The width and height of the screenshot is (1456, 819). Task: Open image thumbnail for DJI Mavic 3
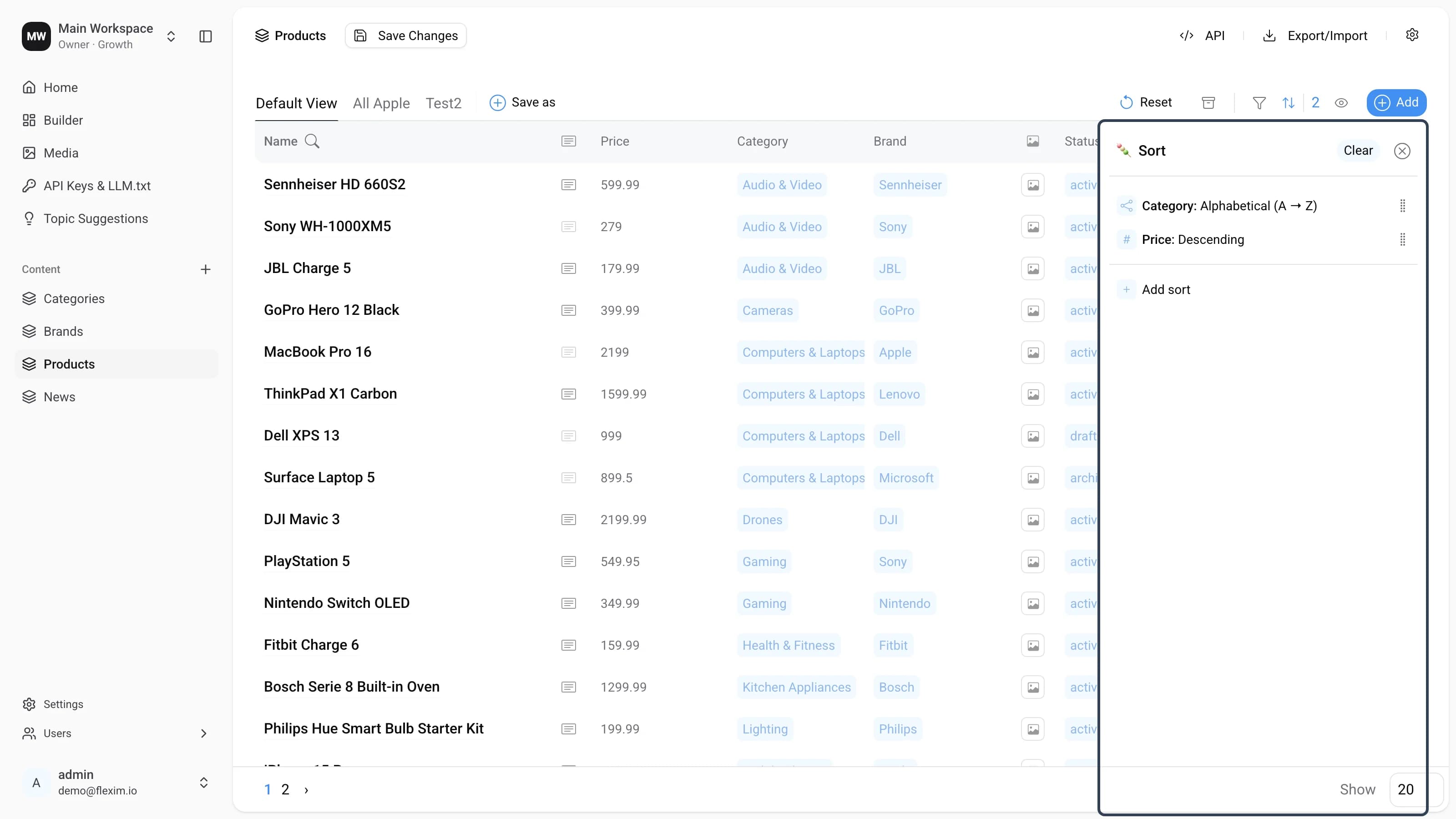click(1033, 520)
